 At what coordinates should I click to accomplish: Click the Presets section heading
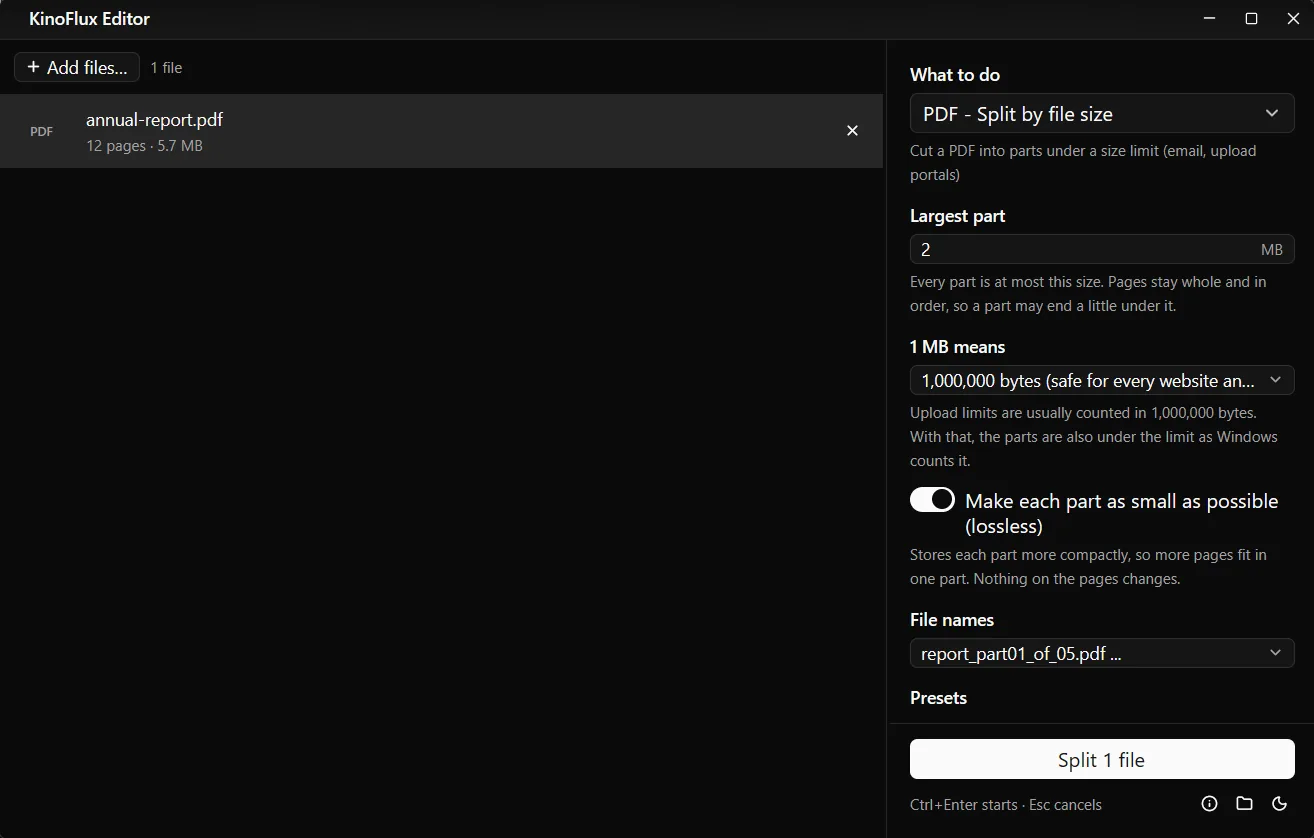pyautogui.click(x=938, y=698)
